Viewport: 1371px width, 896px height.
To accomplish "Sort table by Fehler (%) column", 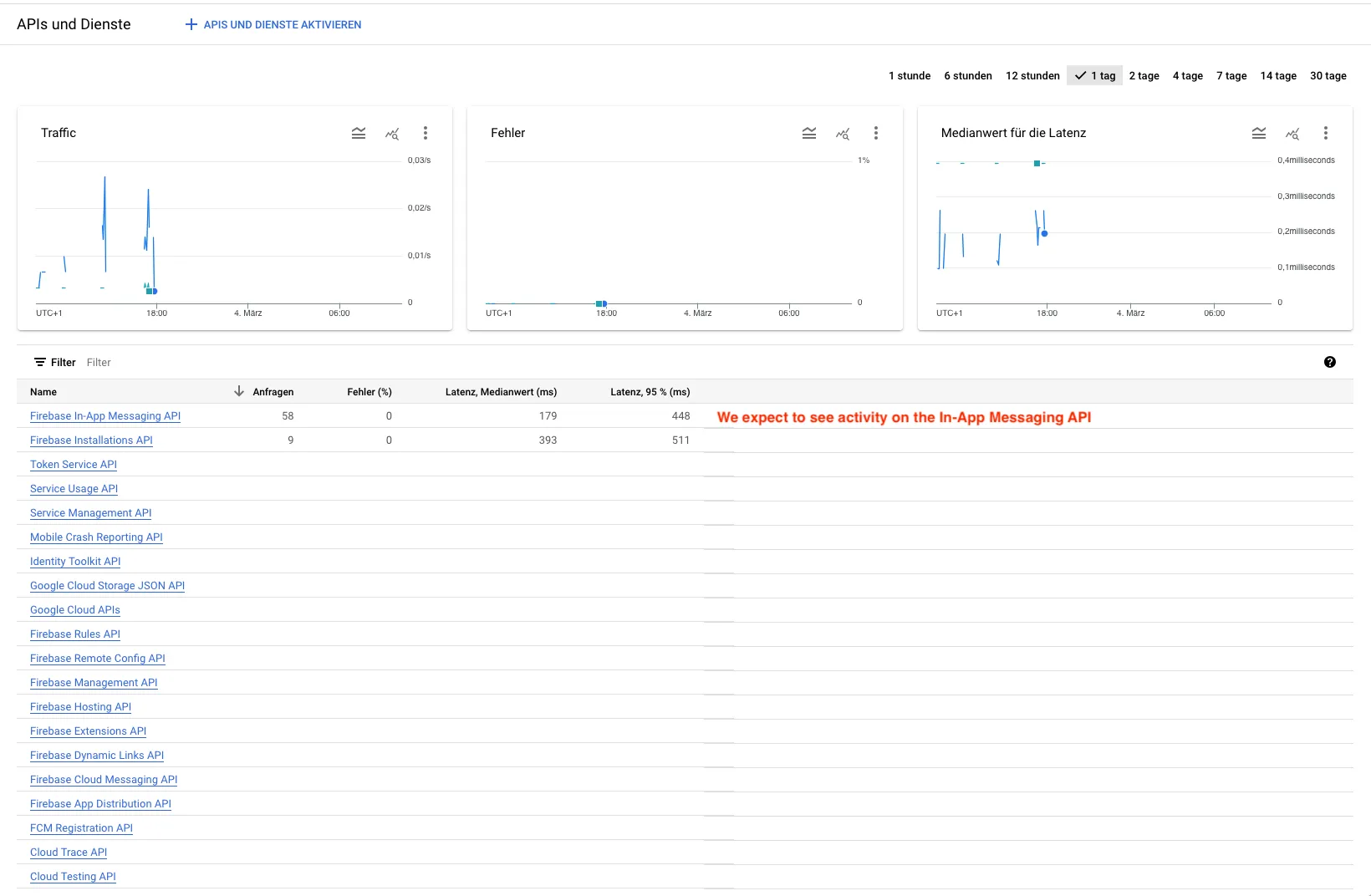I will point(370,391).
